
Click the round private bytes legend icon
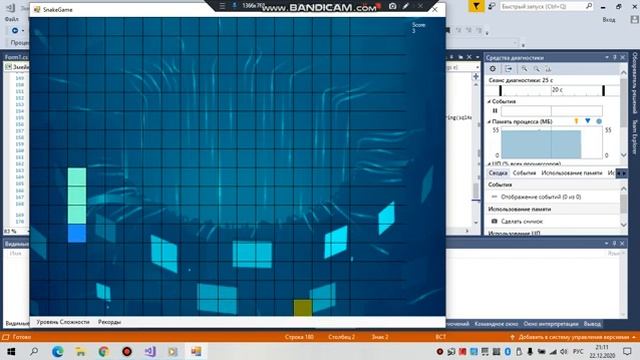[x=599, y=121]
